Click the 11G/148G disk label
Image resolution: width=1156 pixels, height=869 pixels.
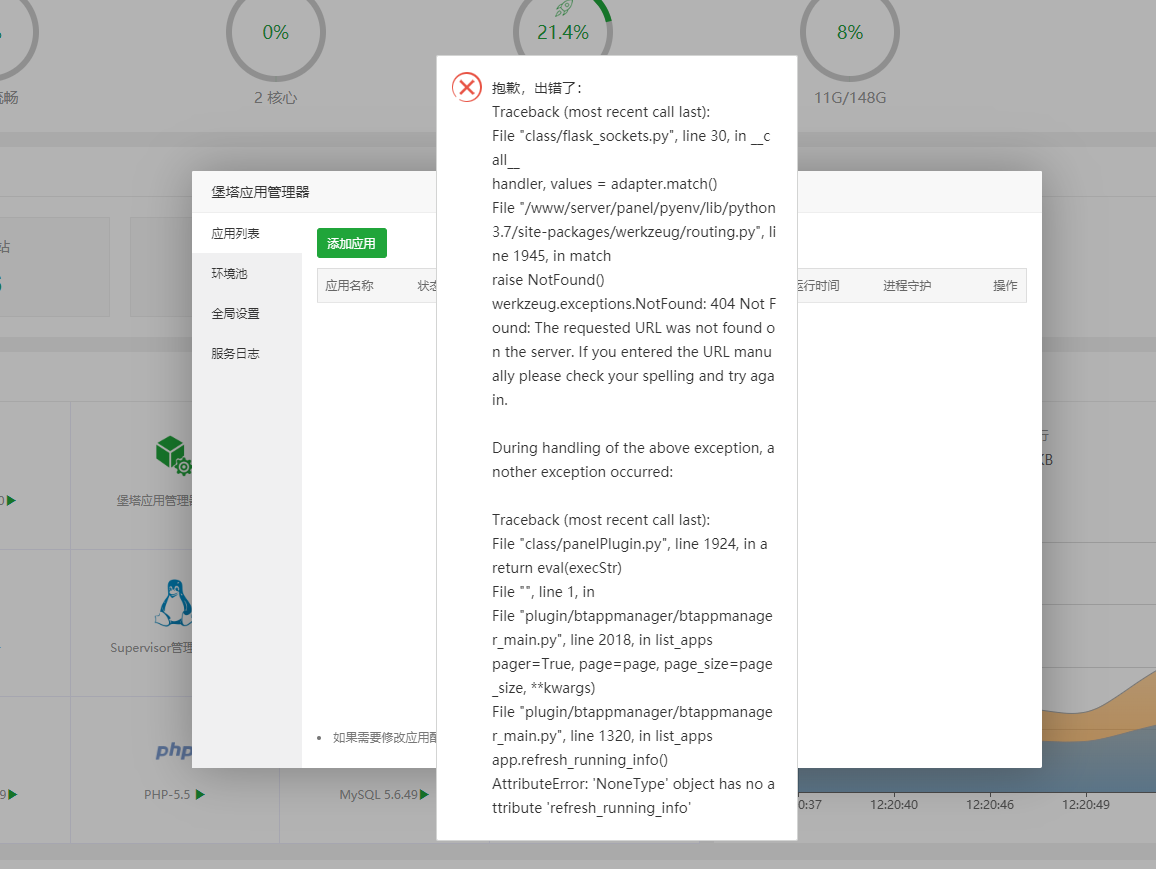(850, 97)
